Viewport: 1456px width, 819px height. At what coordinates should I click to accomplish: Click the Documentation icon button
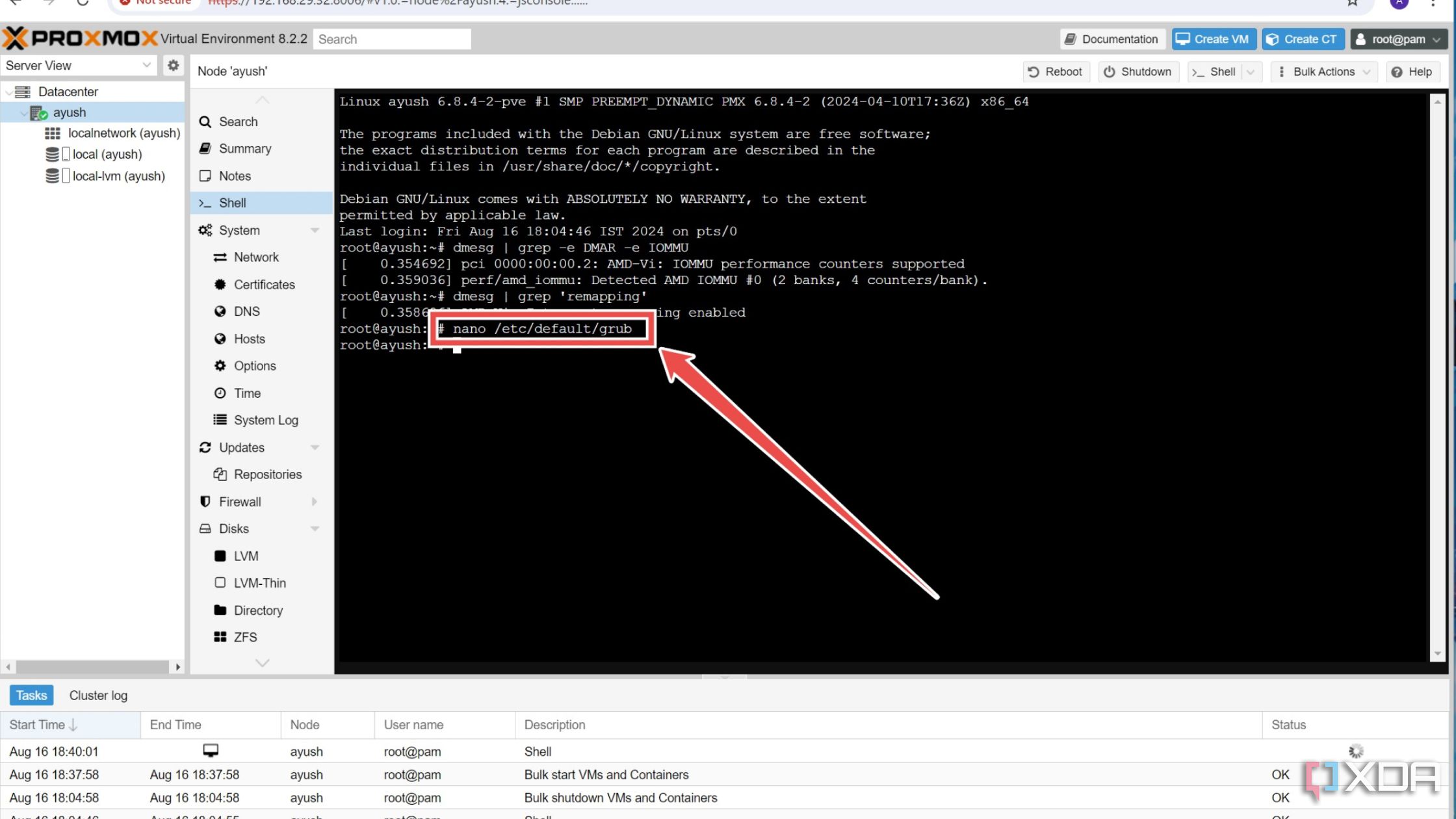point(1112,38)
